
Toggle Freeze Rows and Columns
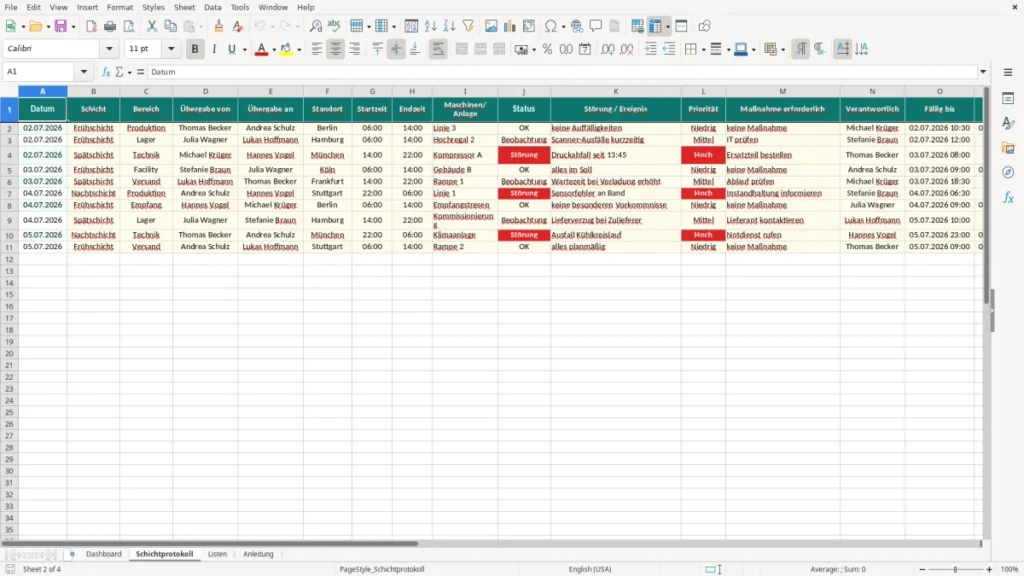656,26
